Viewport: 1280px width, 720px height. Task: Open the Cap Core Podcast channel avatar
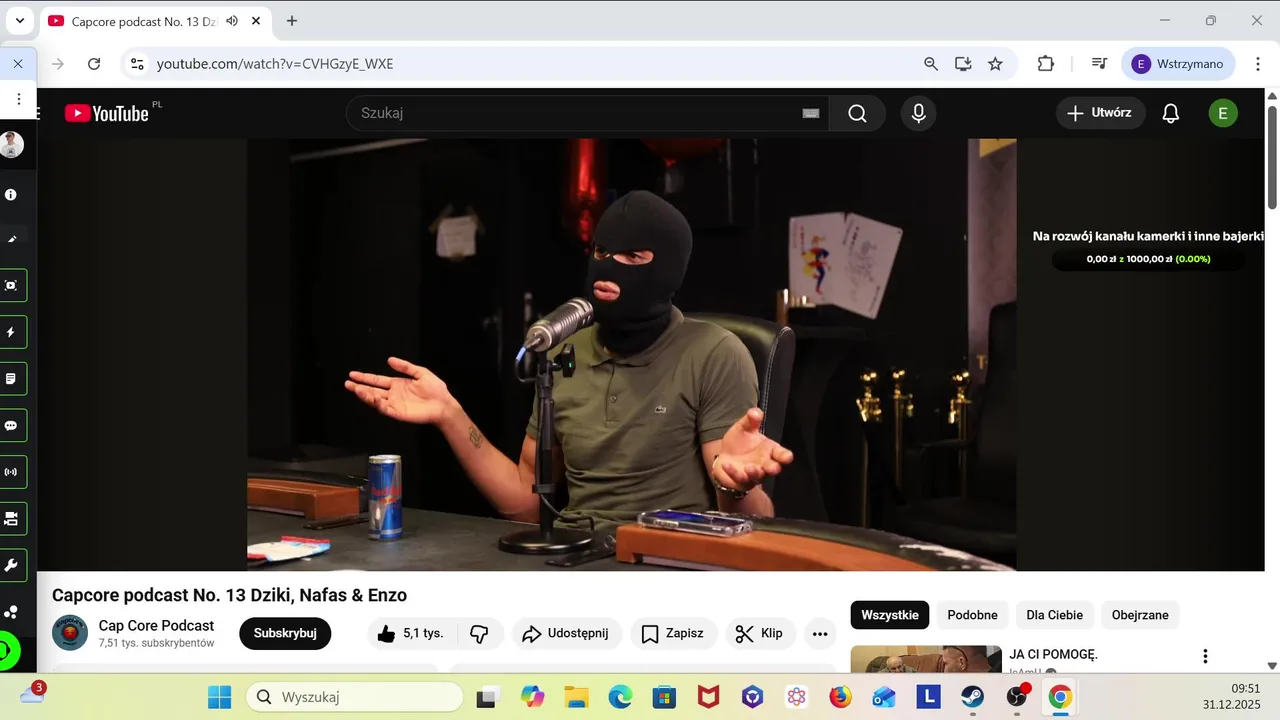[x=70, y=633]
